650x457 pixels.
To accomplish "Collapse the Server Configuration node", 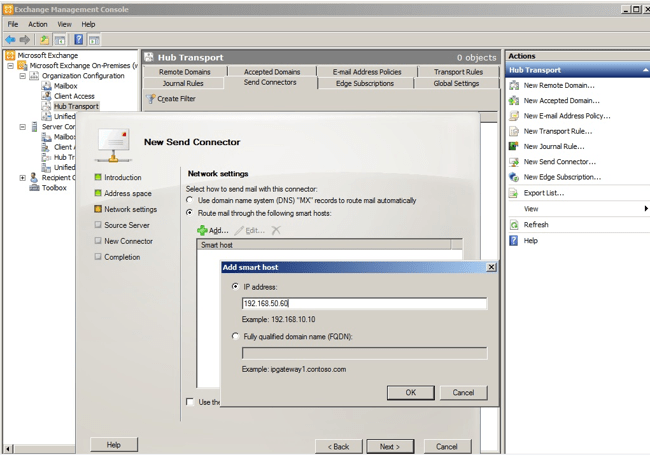I will pos(22,127).
